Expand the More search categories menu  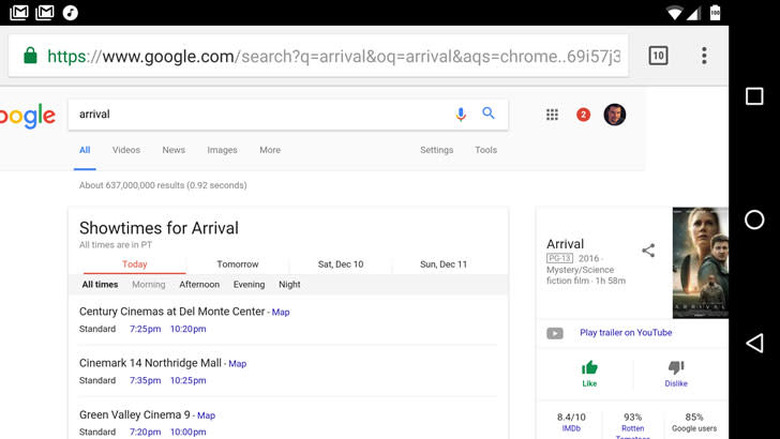click(x=270, y=150)
